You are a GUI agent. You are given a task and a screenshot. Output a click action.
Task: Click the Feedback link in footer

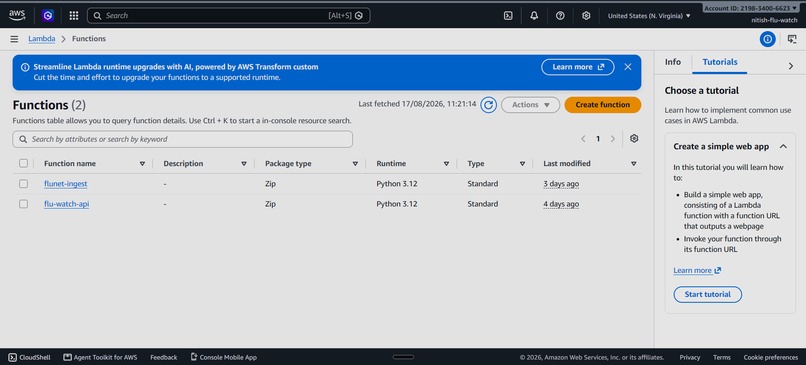[163, 357]
